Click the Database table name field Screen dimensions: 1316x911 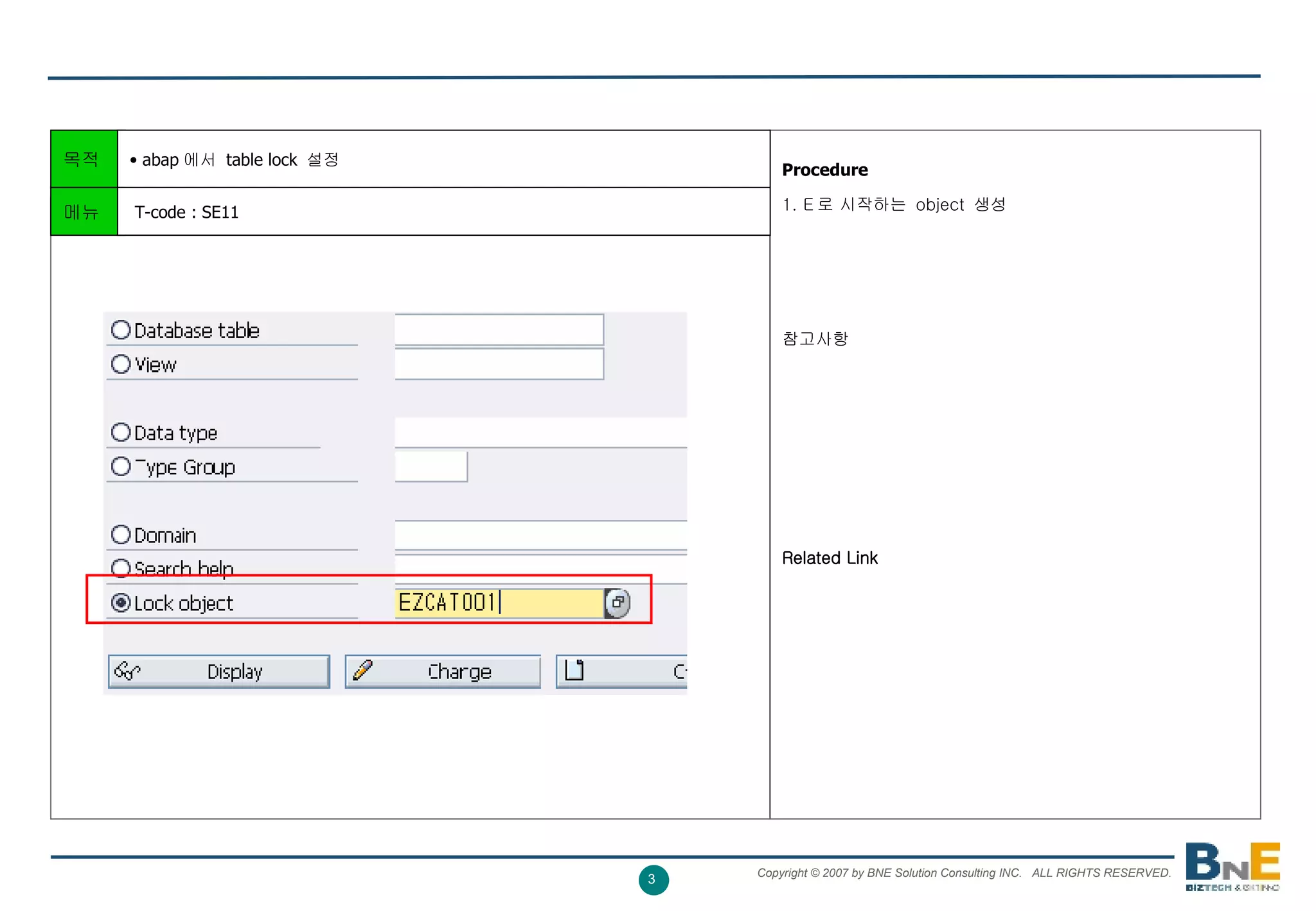[x=499, y=330]
